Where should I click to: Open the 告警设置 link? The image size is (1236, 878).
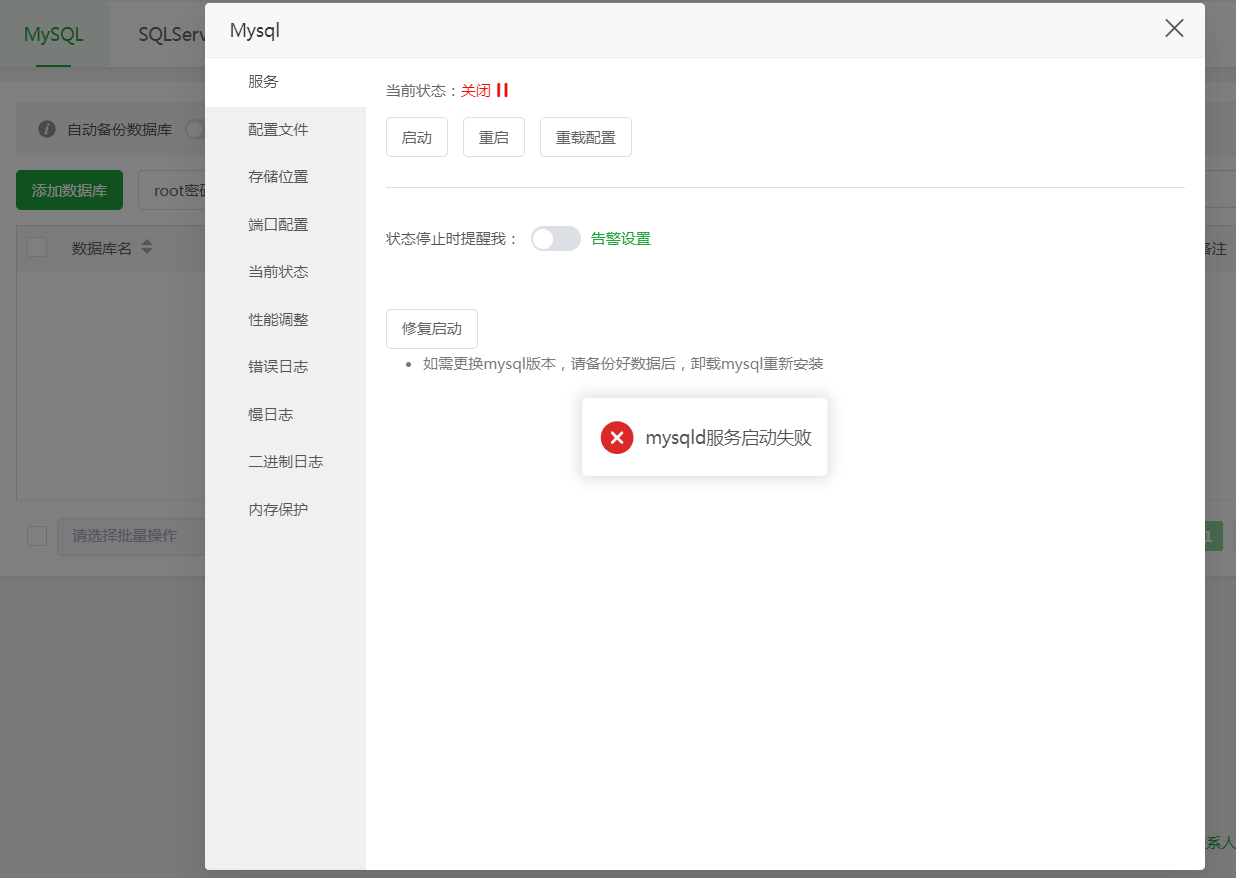621,239
